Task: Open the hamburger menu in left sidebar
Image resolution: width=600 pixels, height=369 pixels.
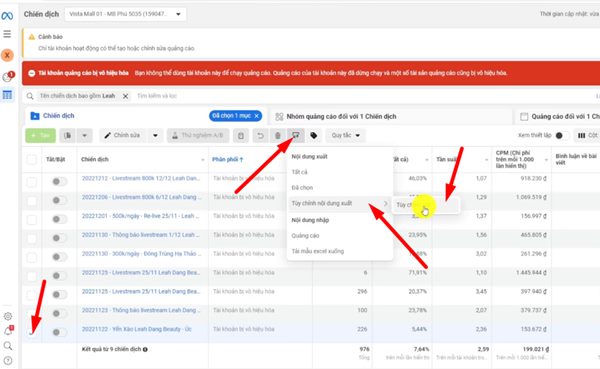Action: click(x=7, y=34)
